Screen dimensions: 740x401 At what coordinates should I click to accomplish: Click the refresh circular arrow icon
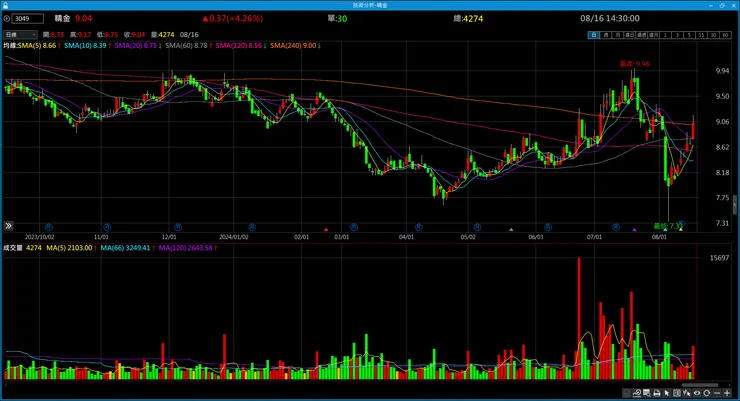(x=706, y=393)
